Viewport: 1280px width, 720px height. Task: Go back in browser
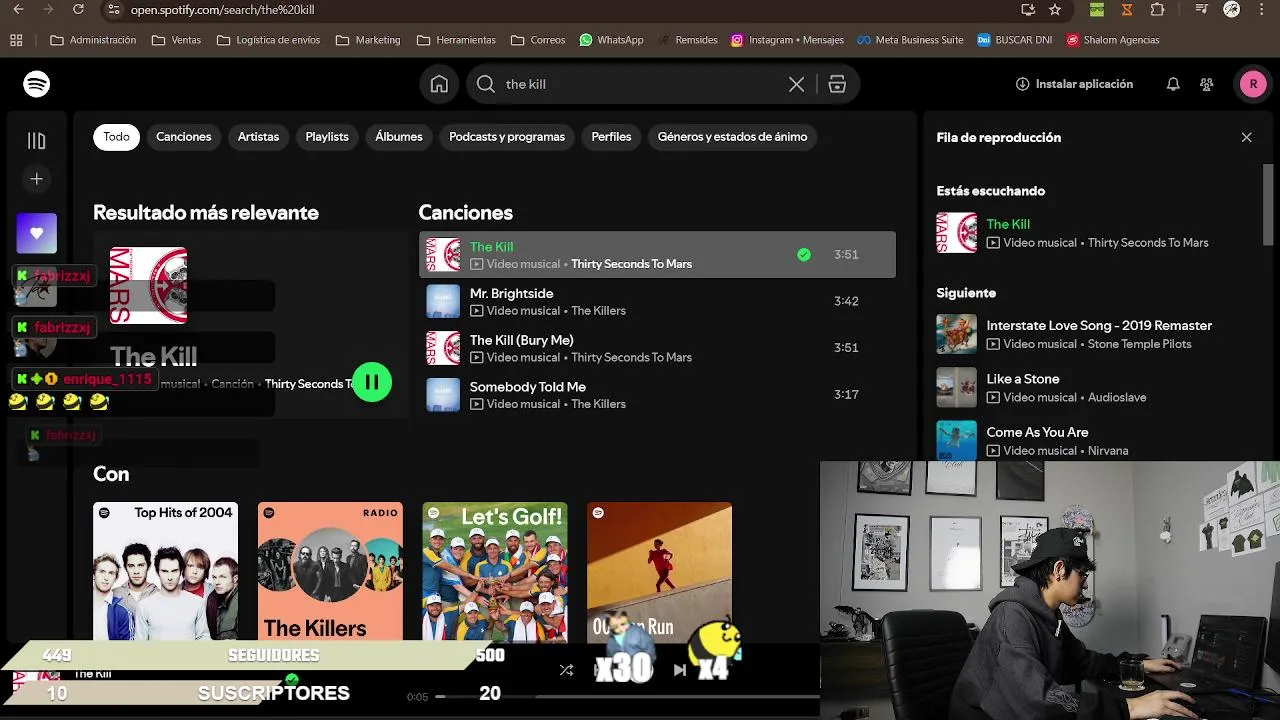pos(18,9)
